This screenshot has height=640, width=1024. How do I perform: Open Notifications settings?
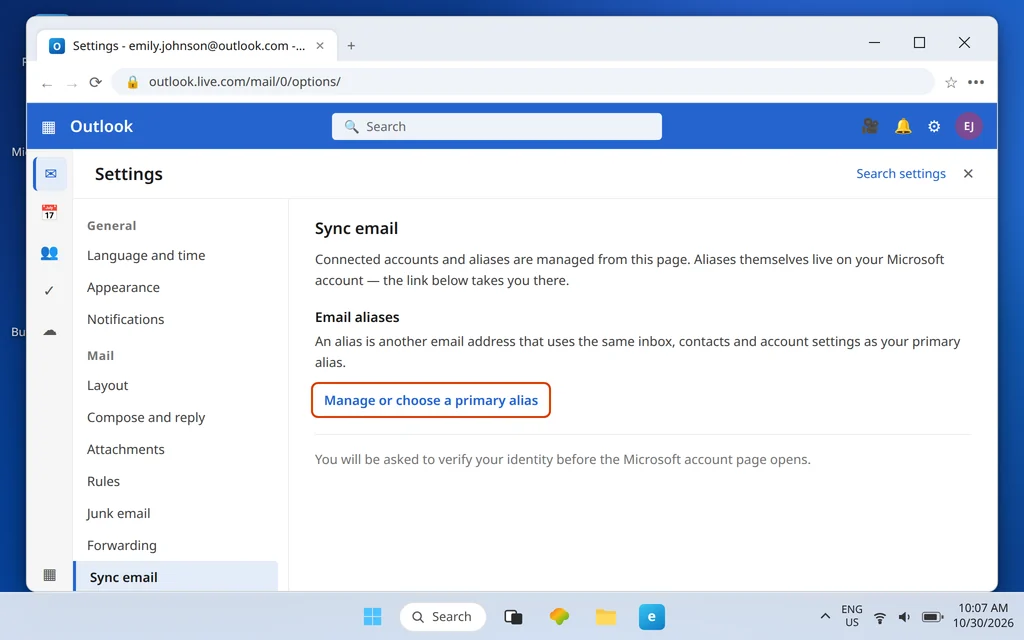pyautogui.click(x=125, y=319)
